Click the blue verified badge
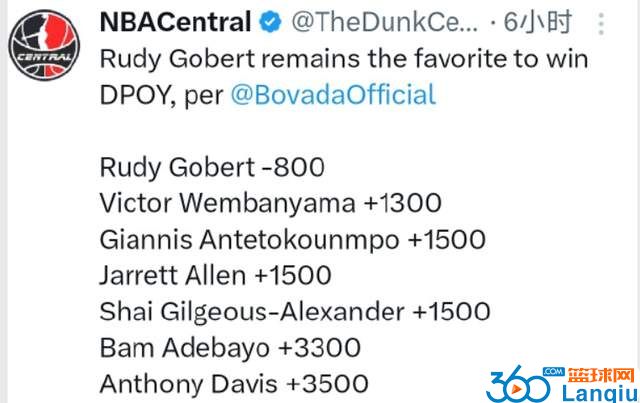 [x=270, y=22]
